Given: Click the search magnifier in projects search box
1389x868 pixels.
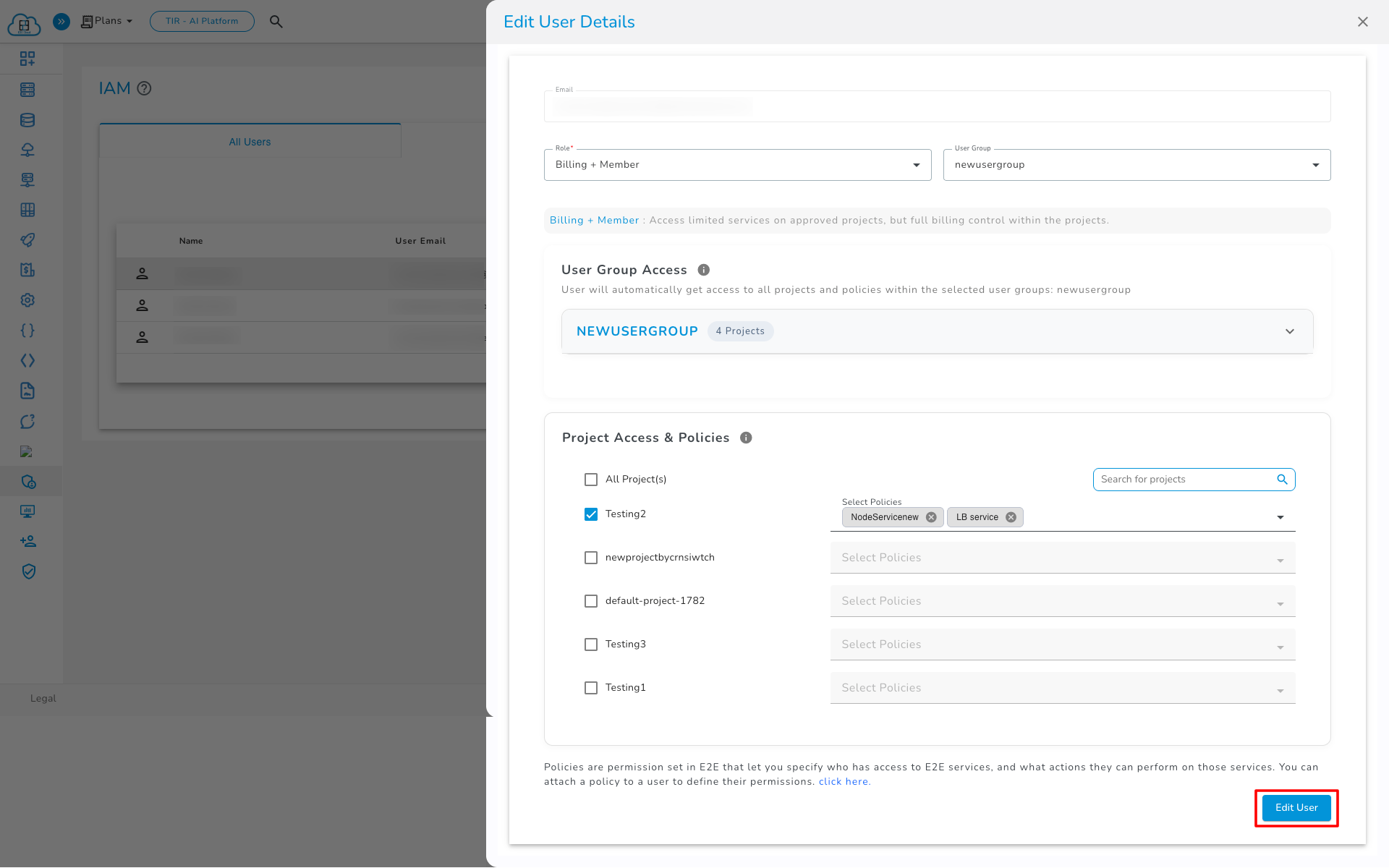Looking at the screenshot, I should click(1282, 480).
